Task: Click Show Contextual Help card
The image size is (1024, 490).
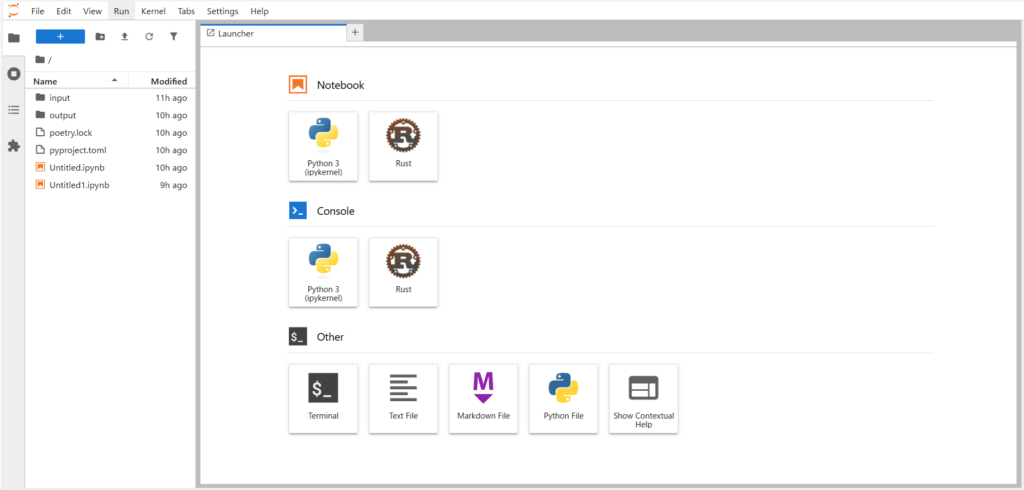Action: point(643,399)
